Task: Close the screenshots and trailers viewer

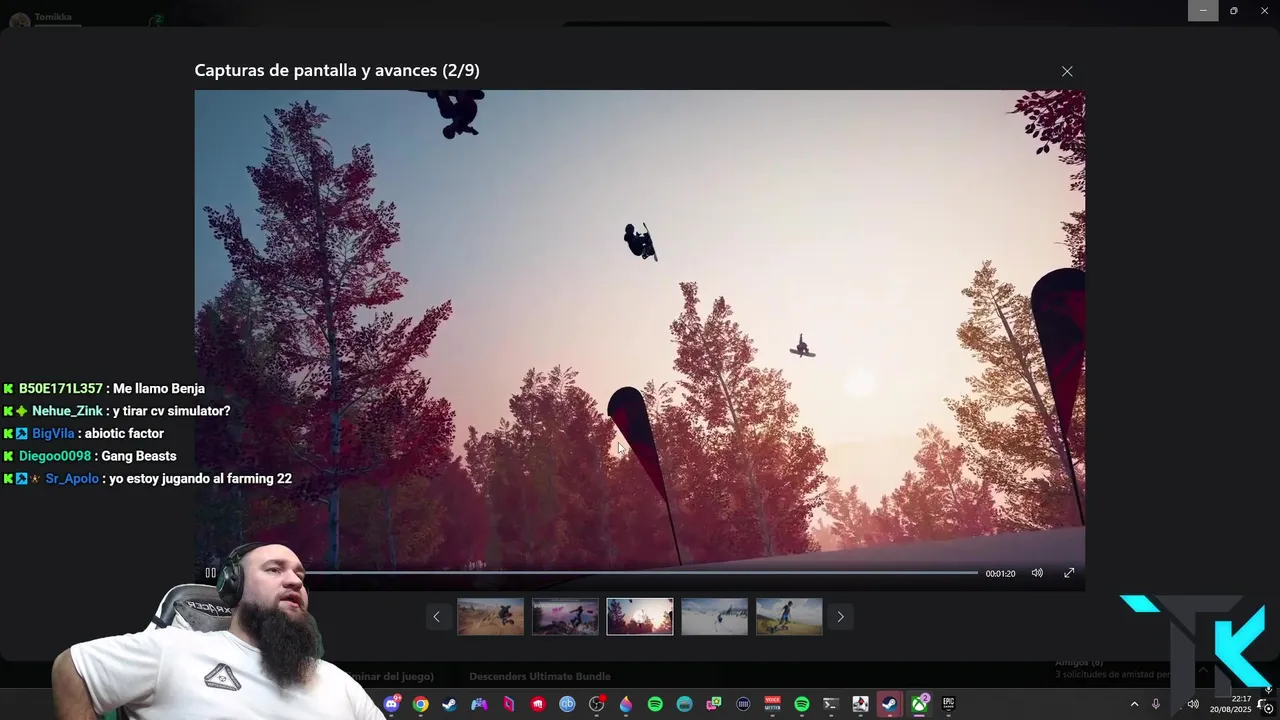Action: coord(1067,71)
